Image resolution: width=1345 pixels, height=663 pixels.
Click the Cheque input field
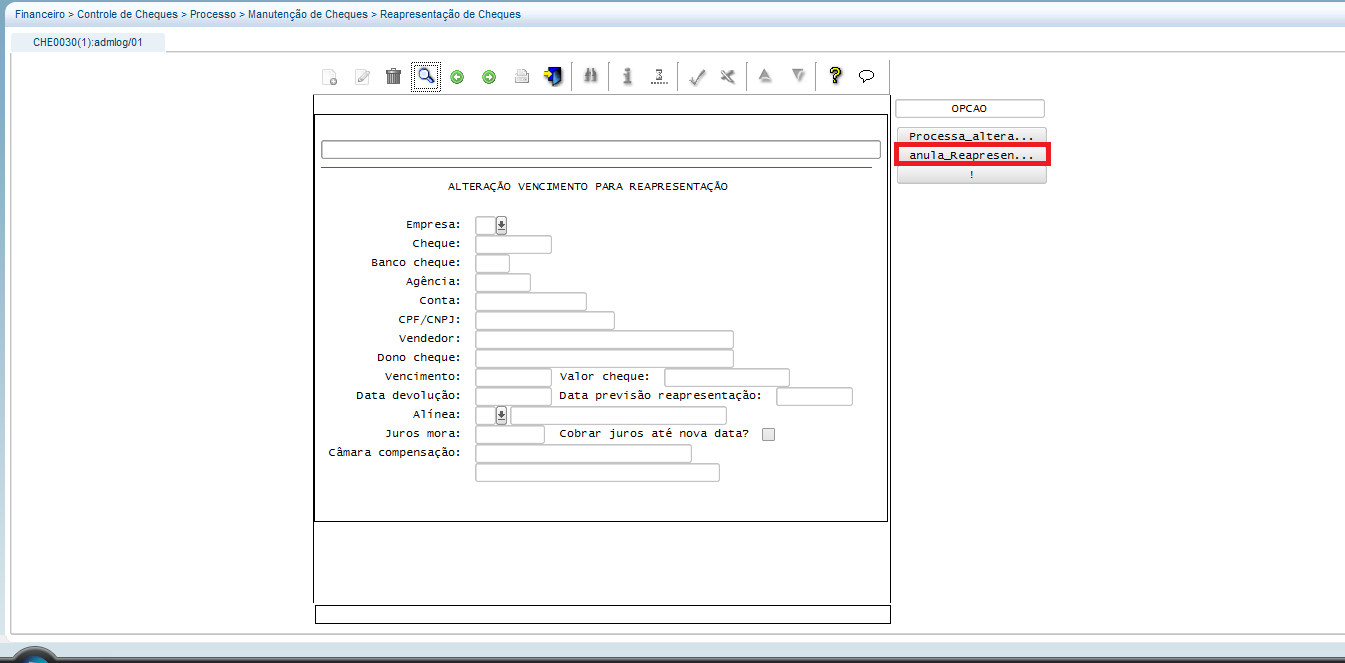tap(513, 244)
